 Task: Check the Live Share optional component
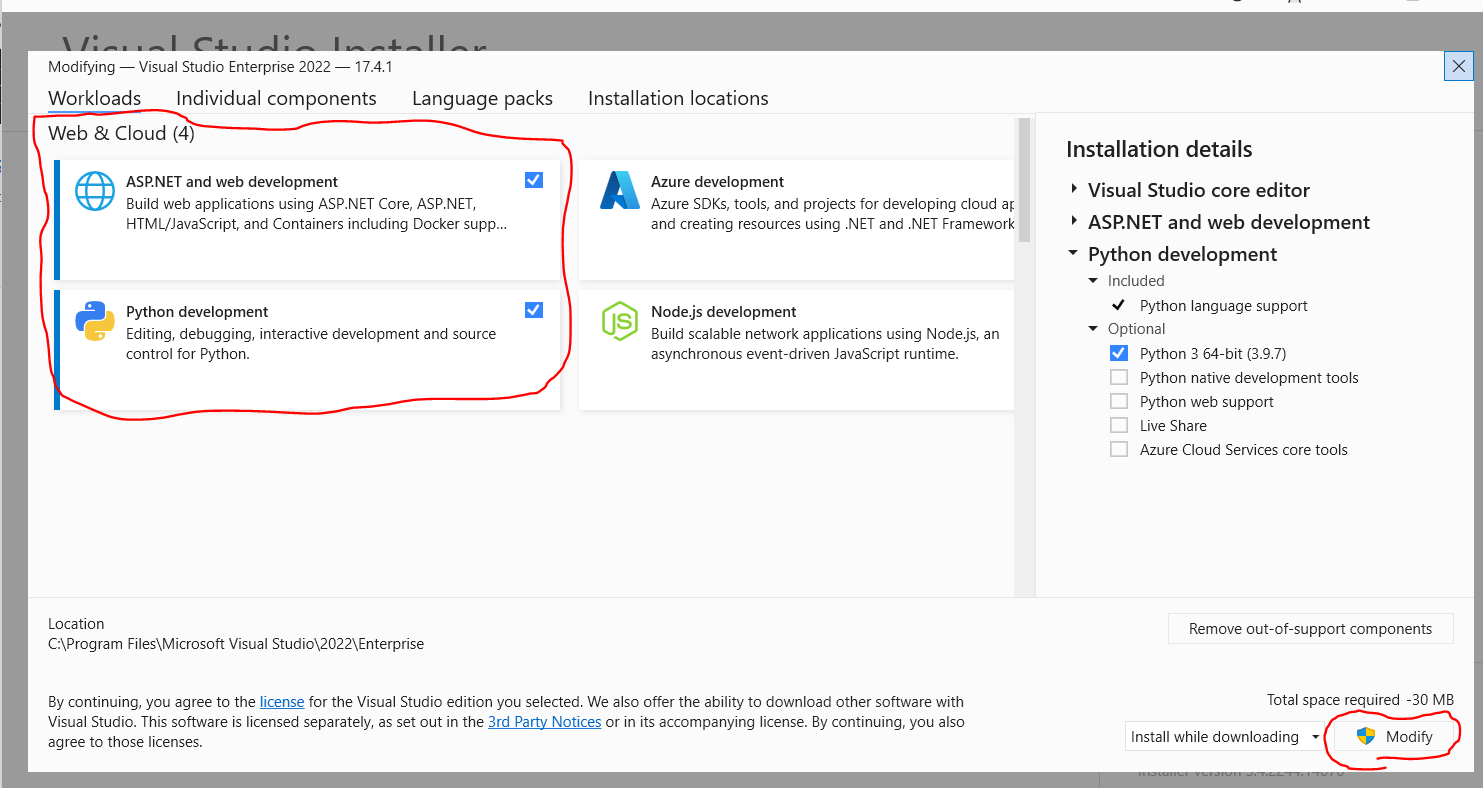click(x=1119, y=425)
